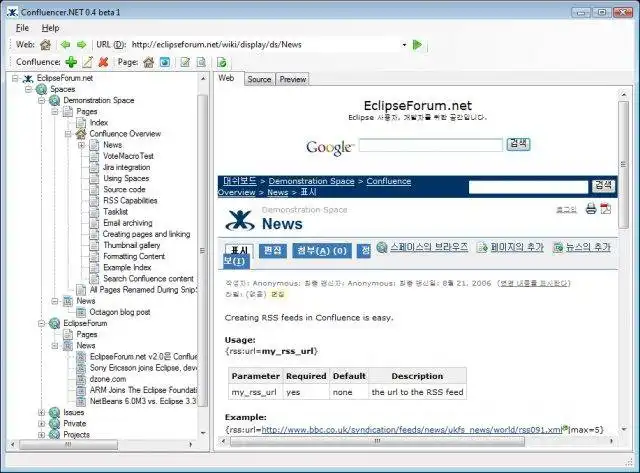Click the page document icon in toolbar
Screen dimensions: 640x473
[201, 62]
